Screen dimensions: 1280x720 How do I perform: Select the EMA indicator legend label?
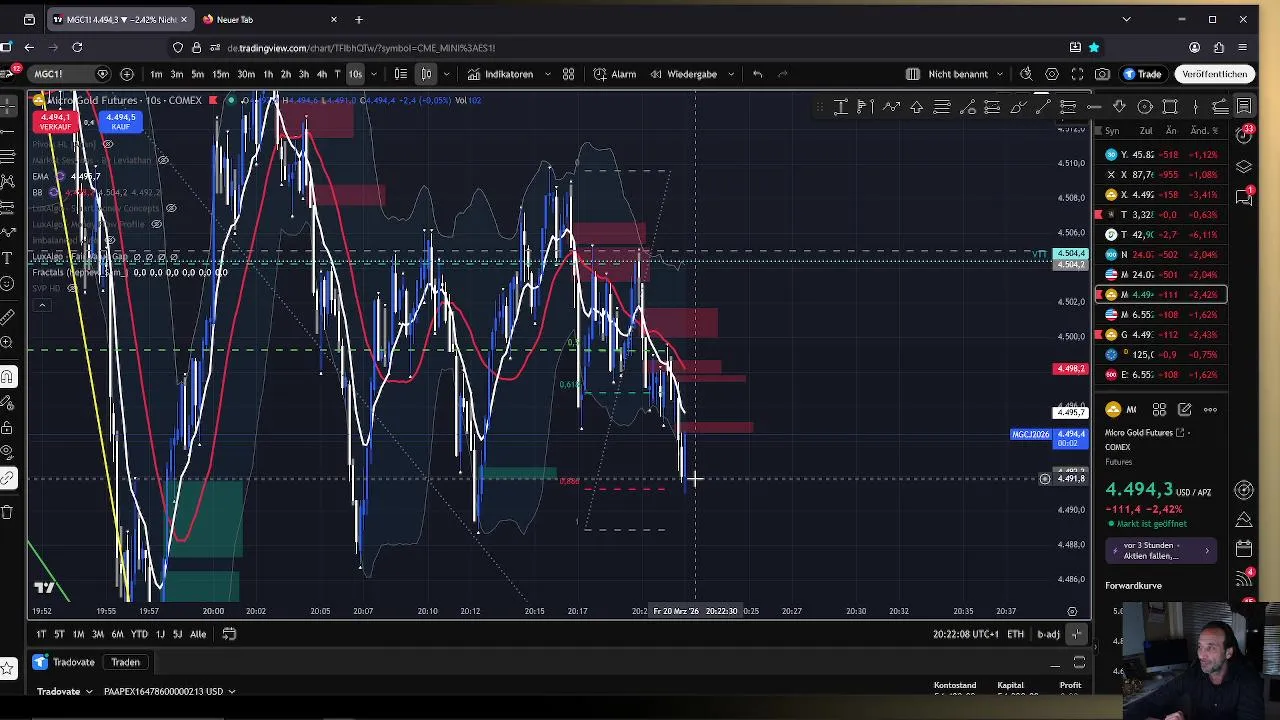coord(41,176)
